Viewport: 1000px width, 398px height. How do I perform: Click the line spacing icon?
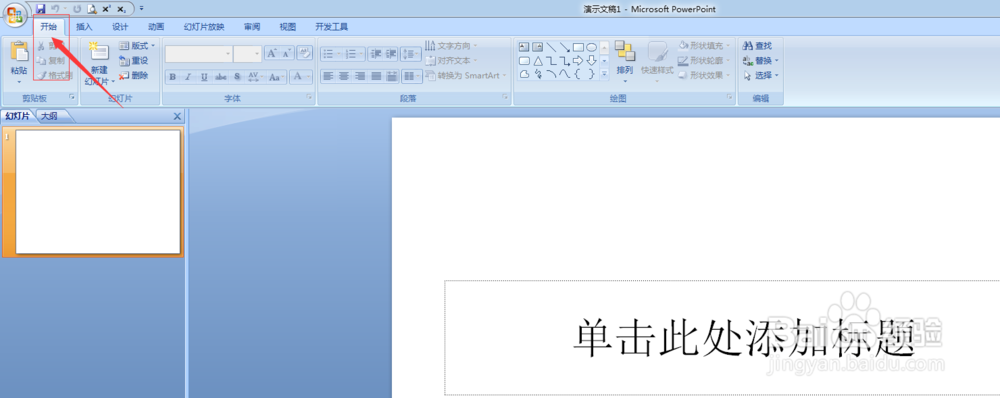(411, 54)
